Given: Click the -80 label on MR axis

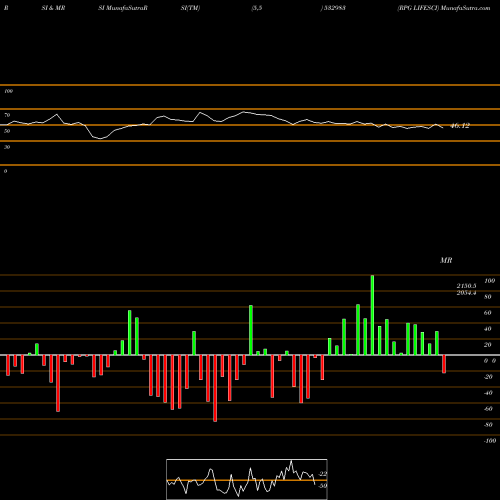Looking at the screenshot, I should click(488, 425).
